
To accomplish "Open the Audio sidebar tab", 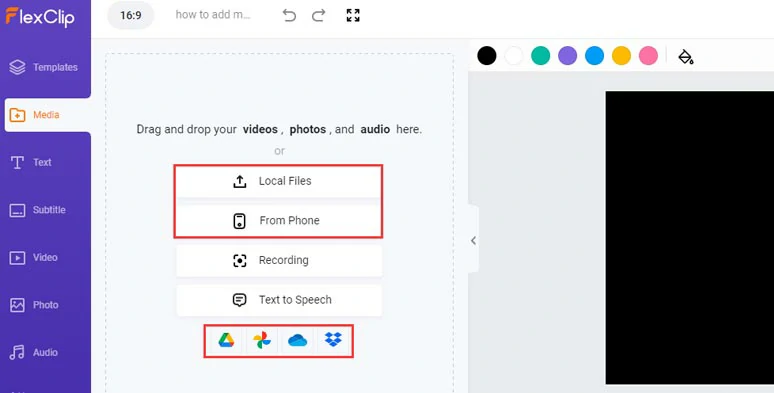I will [34, 353].
